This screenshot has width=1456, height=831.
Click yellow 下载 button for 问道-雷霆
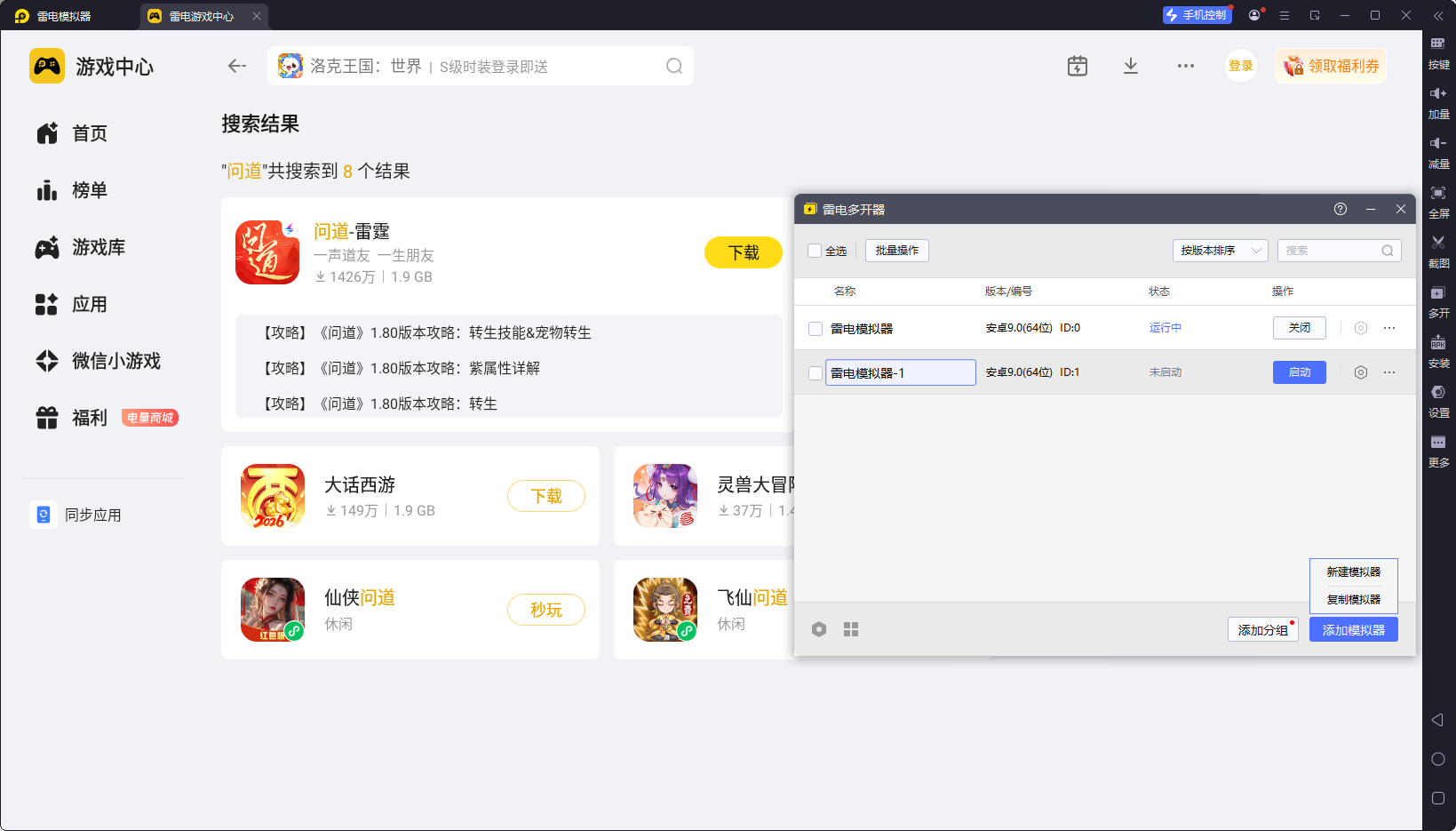click(743, 252)
